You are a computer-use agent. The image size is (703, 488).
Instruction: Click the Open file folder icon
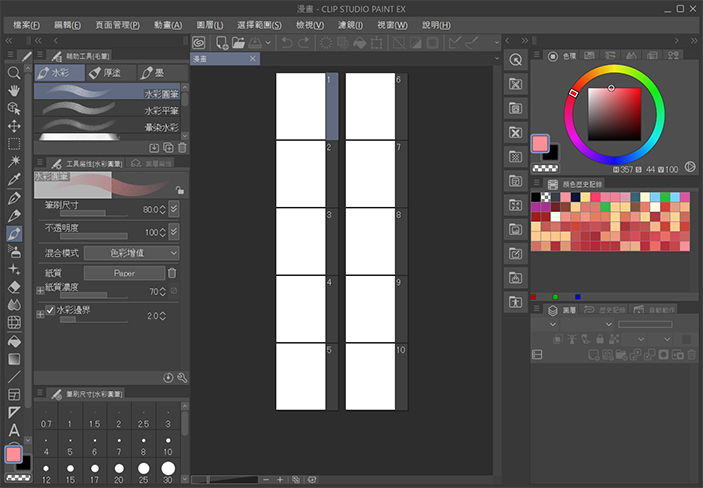[x=238, y=43]
